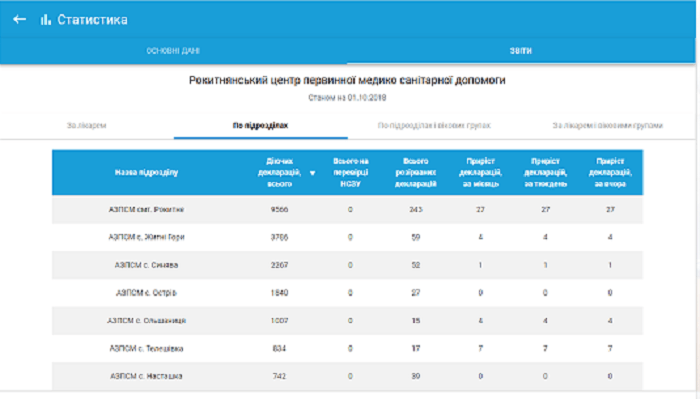This screenshot has height=399, width=700.
Task: Click yesterday growth 4 in Ольшаниця row
Action: [x=610, y=320]
